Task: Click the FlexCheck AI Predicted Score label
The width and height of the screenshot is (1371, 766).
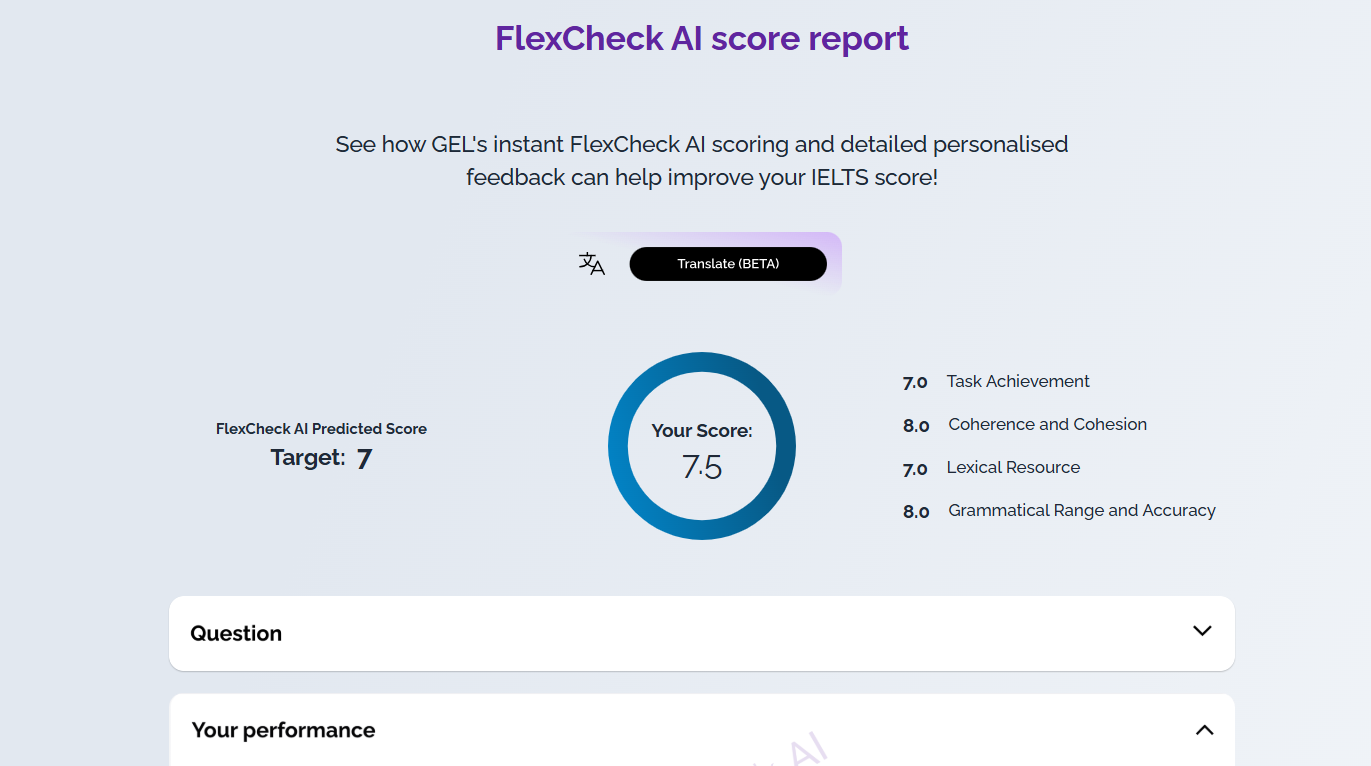Action: click(x=321, y=429)
